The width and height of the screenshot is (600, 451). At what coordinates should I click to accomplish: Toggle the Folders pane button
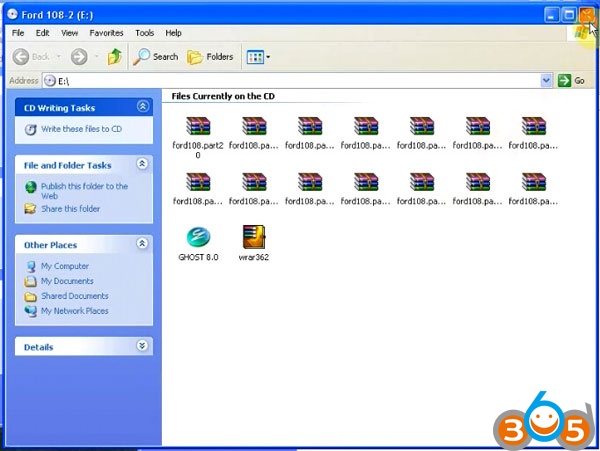(x=210, y=57)
